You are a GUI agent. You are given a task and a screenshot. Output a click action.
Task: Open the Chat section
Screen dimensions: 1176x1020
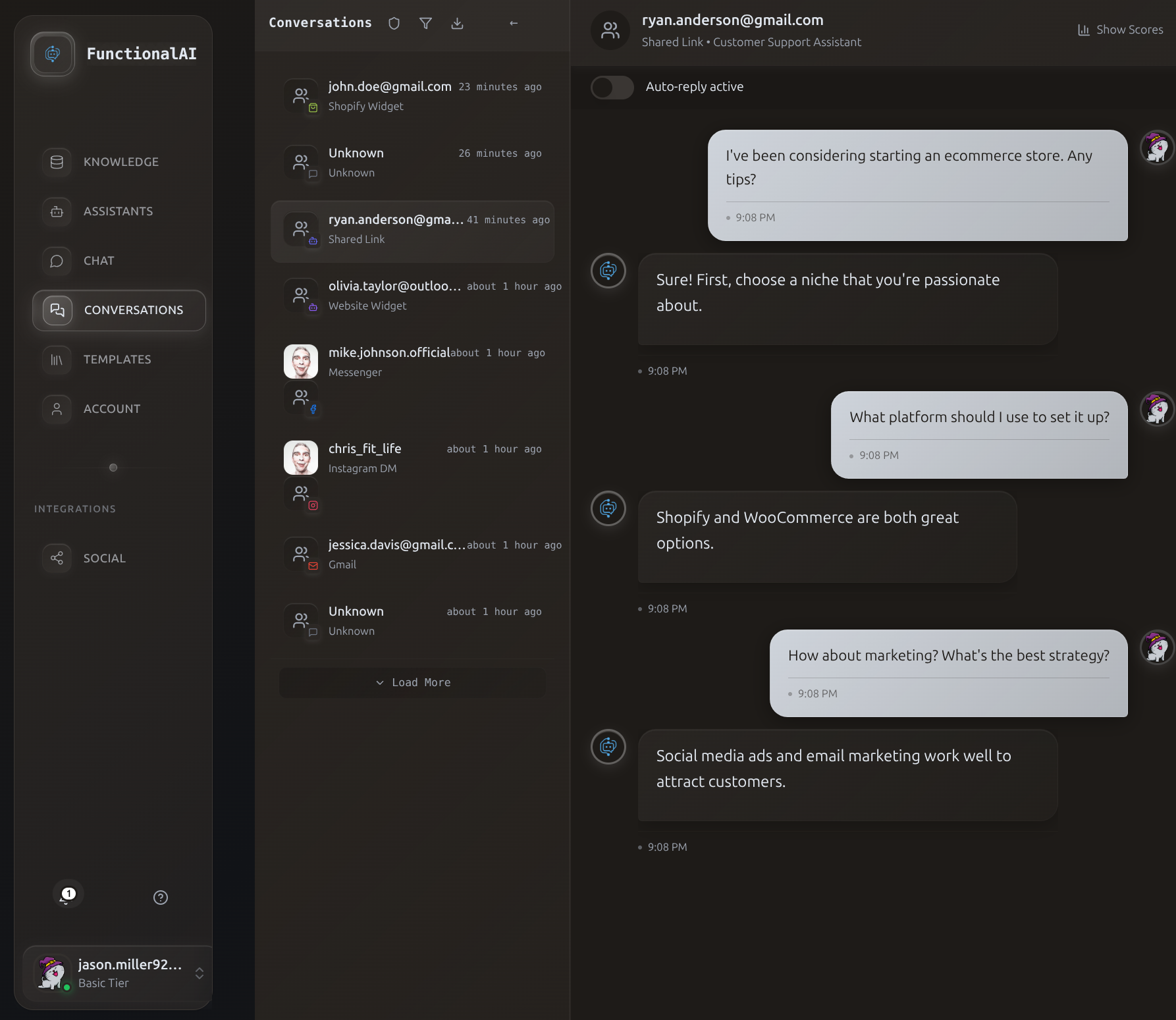click(x=56, y=261)
